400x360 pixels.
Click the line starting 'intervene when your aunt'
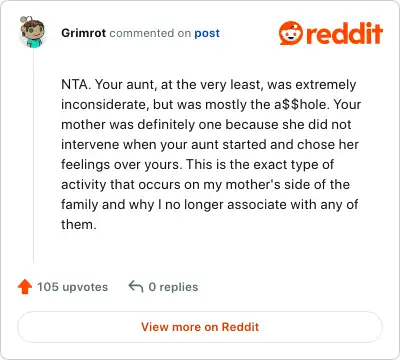point(210,144)
